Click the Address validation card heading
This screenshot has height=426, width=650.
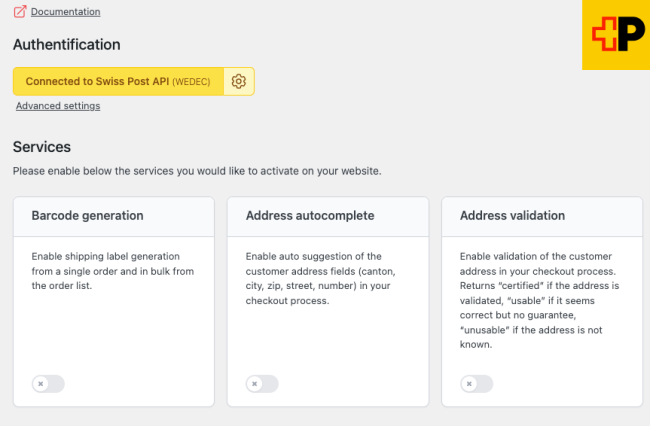(x=512, y=216)
